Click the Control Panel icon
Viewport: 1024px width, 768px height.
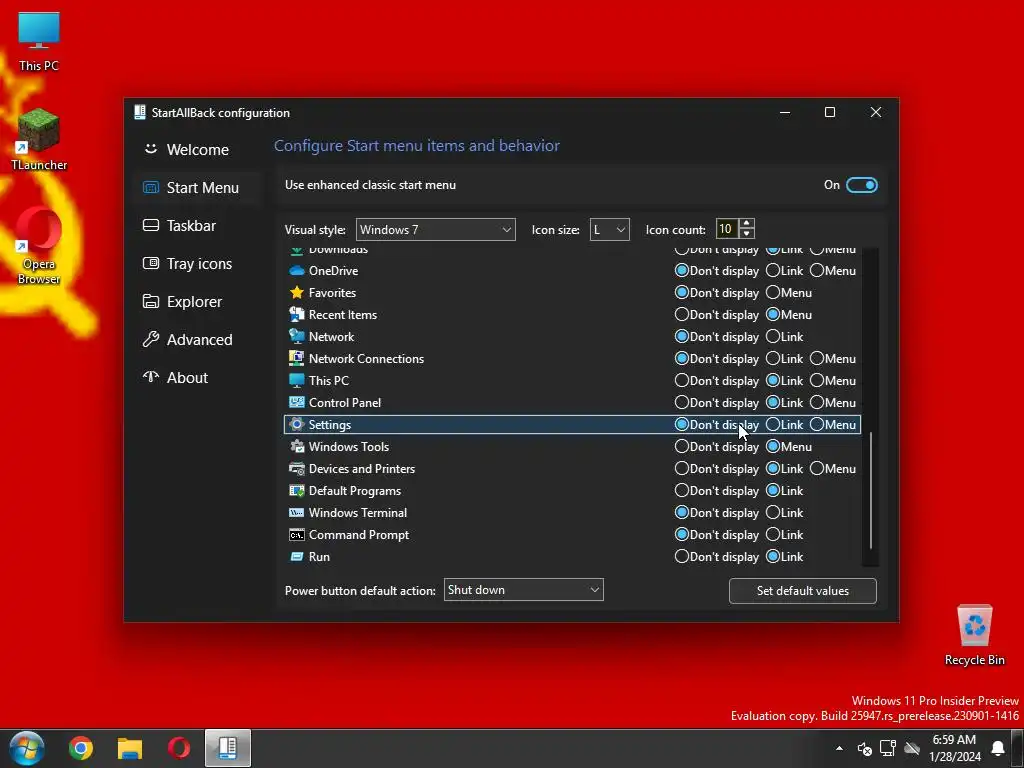point(296,402)
